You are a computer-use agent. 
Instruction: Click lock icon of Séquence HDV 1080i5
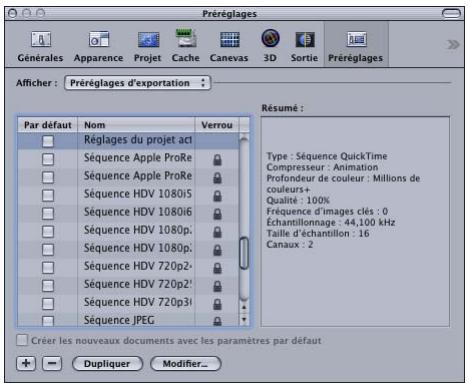[x=217, y=196]
